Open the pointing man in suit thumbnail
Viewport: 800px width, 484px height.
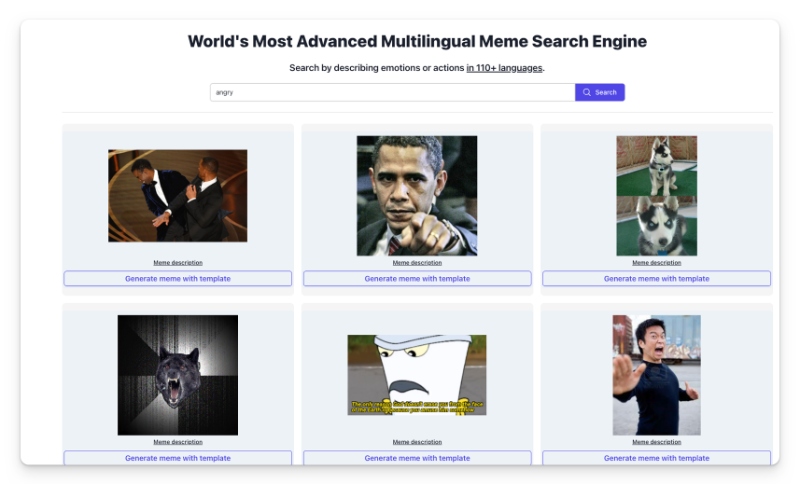pos(417,195)
